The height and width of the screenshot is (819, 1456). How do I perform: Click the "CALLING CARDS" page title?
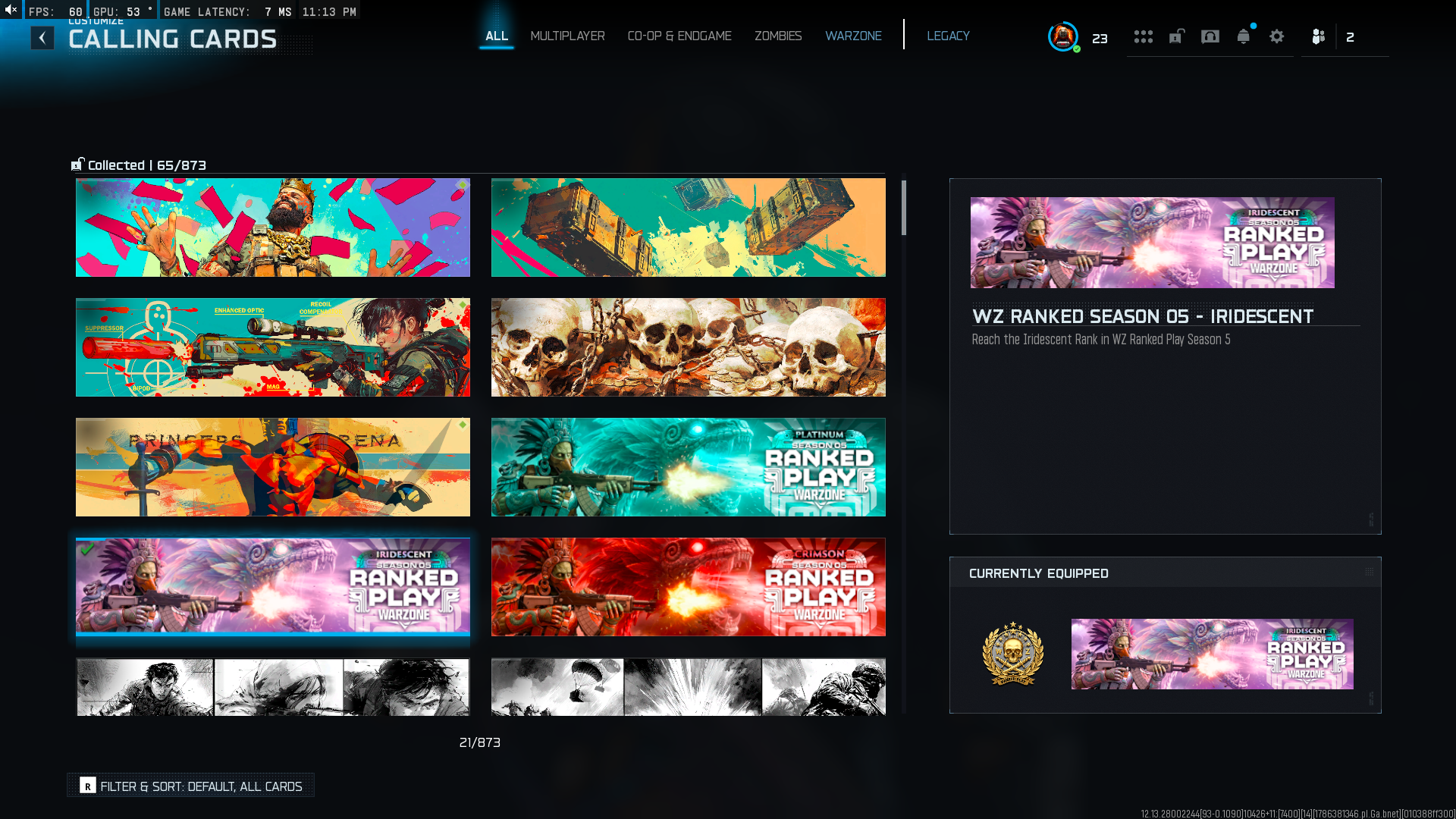[173, 39]
